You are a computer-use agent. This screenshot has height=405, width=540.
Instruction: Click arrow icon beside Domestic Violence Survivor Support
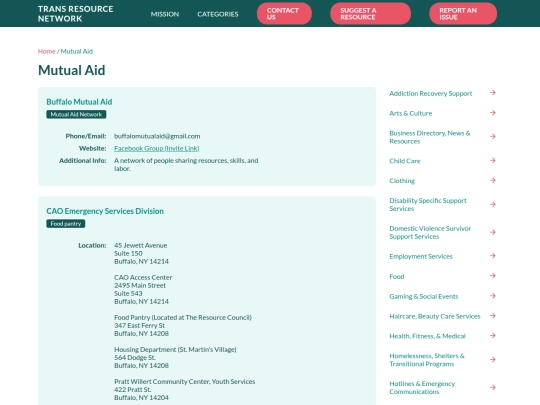(x=493, y=232)
